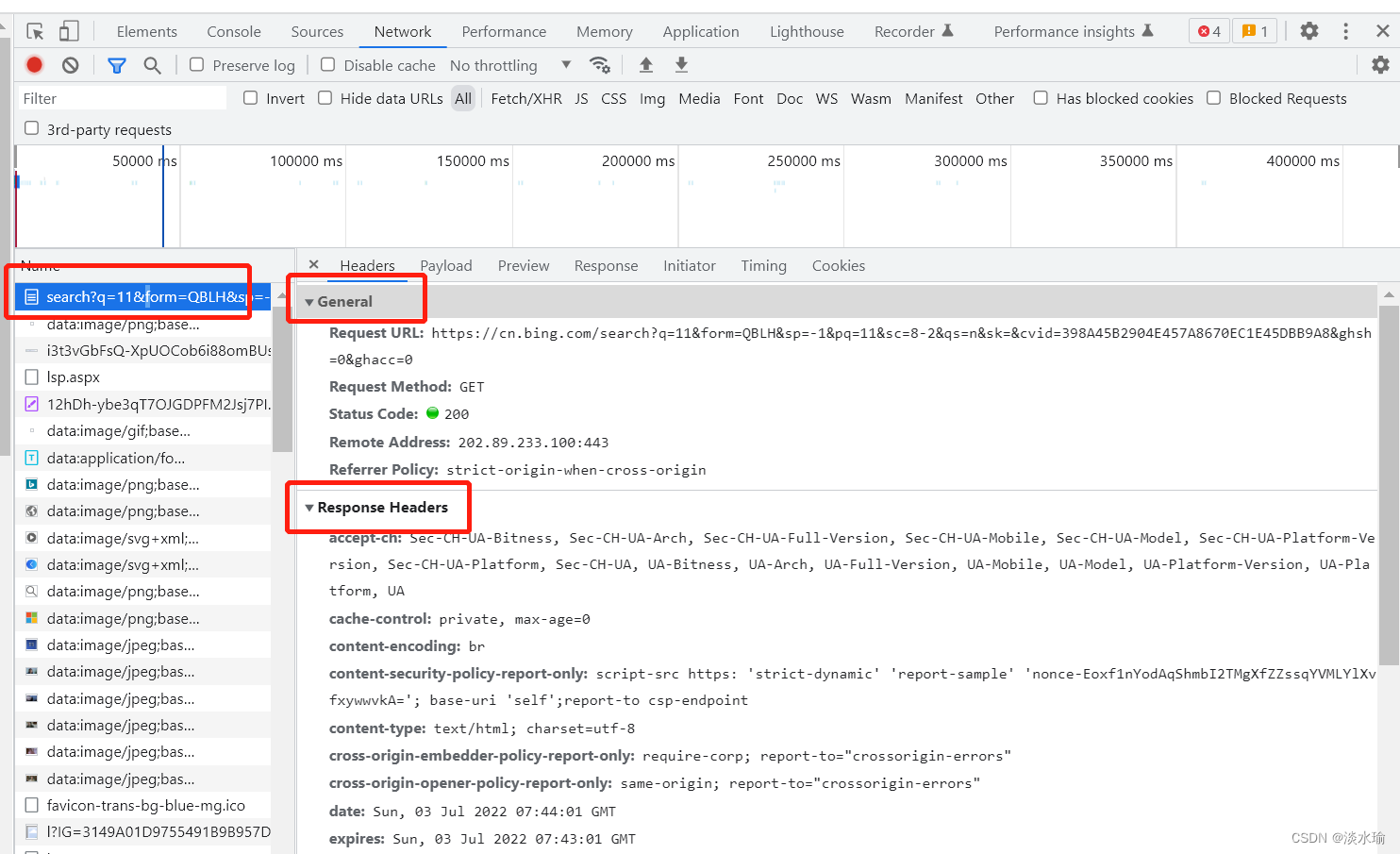Viewport: 1400px width, 854px height.
Task: Stop recording network log with red button
Action: pos(34,65)
